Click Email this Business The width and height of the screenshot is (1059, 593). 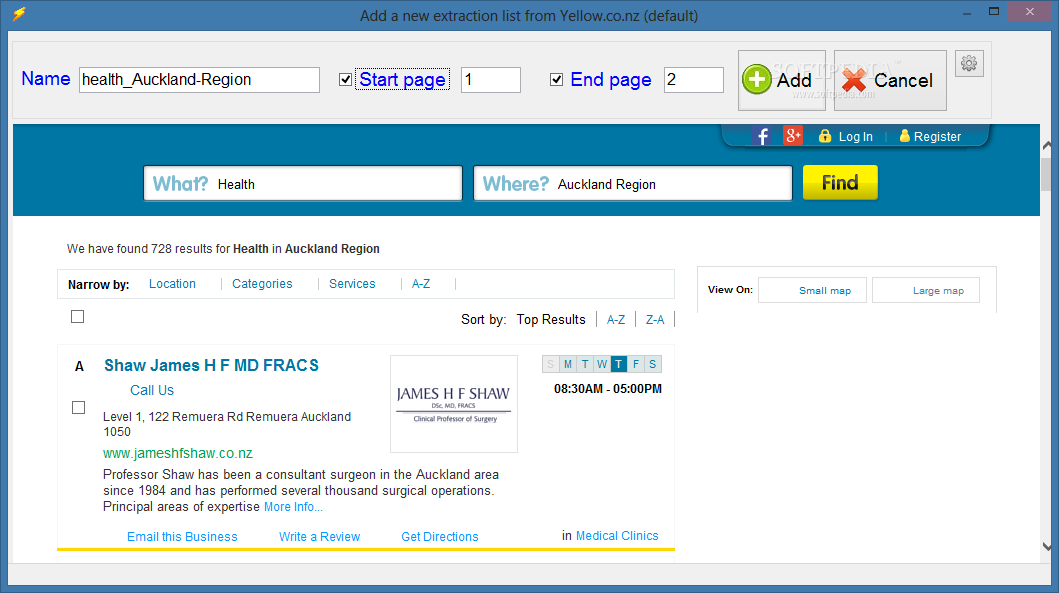[182, 536]
